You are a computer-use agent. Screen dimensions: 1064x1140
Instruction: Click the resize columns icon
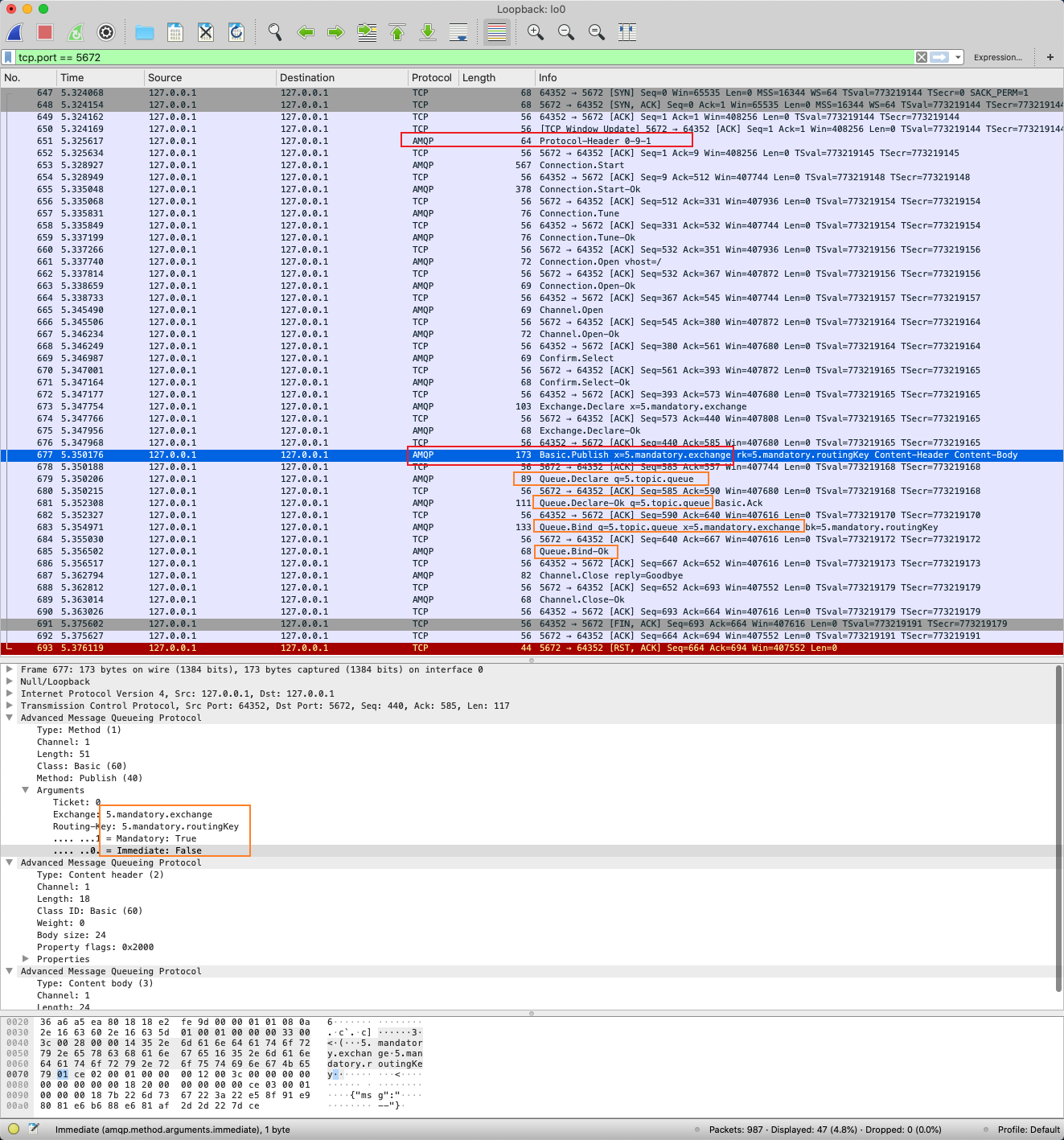(627, 32)
